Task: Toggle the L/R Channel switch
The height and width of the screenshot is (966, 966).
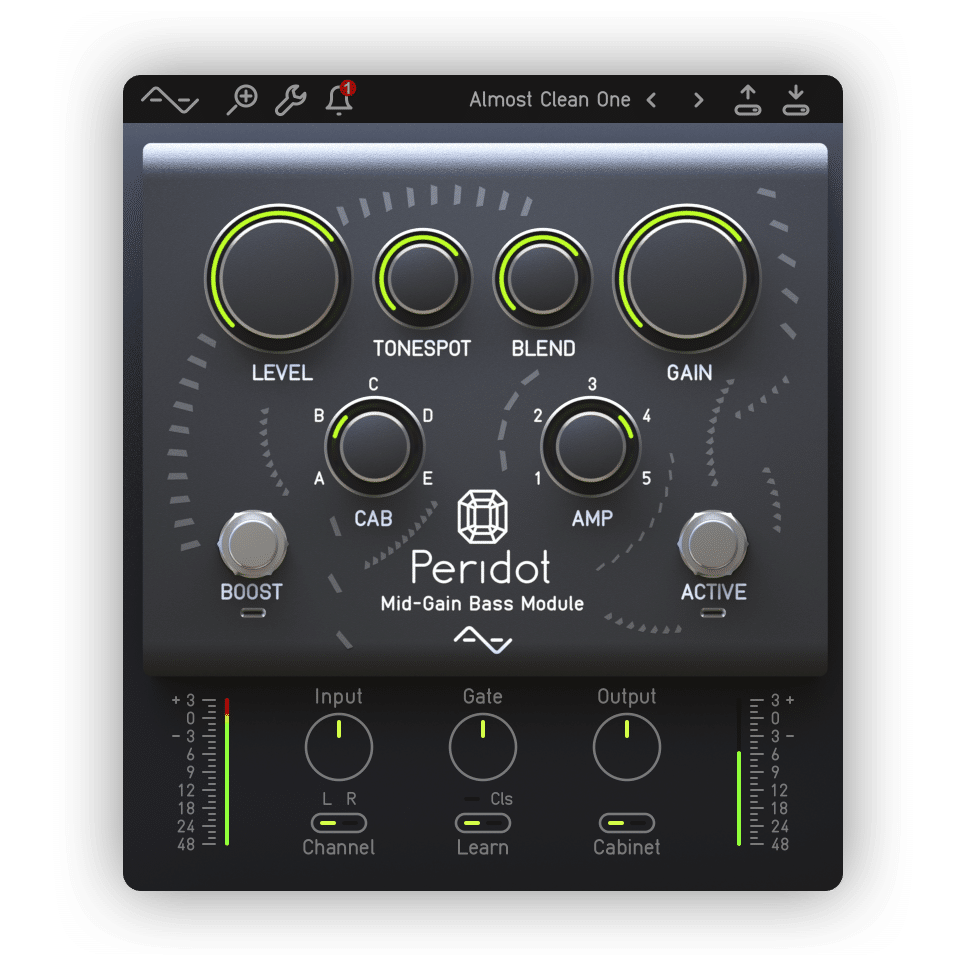Action: (338, 823)
